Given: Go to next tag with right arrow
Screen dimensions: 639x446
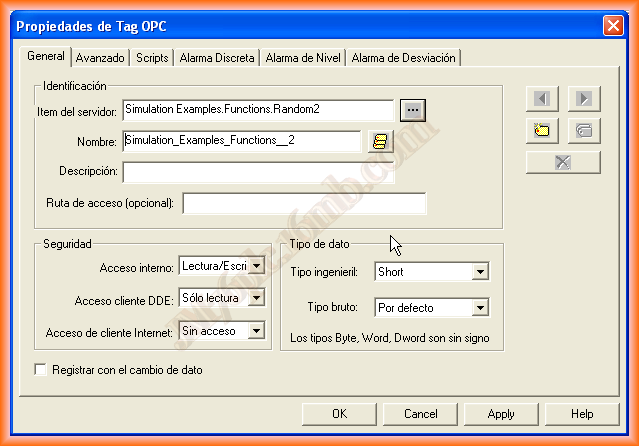Looking at the screenshot, I should [x=584, y=98].
